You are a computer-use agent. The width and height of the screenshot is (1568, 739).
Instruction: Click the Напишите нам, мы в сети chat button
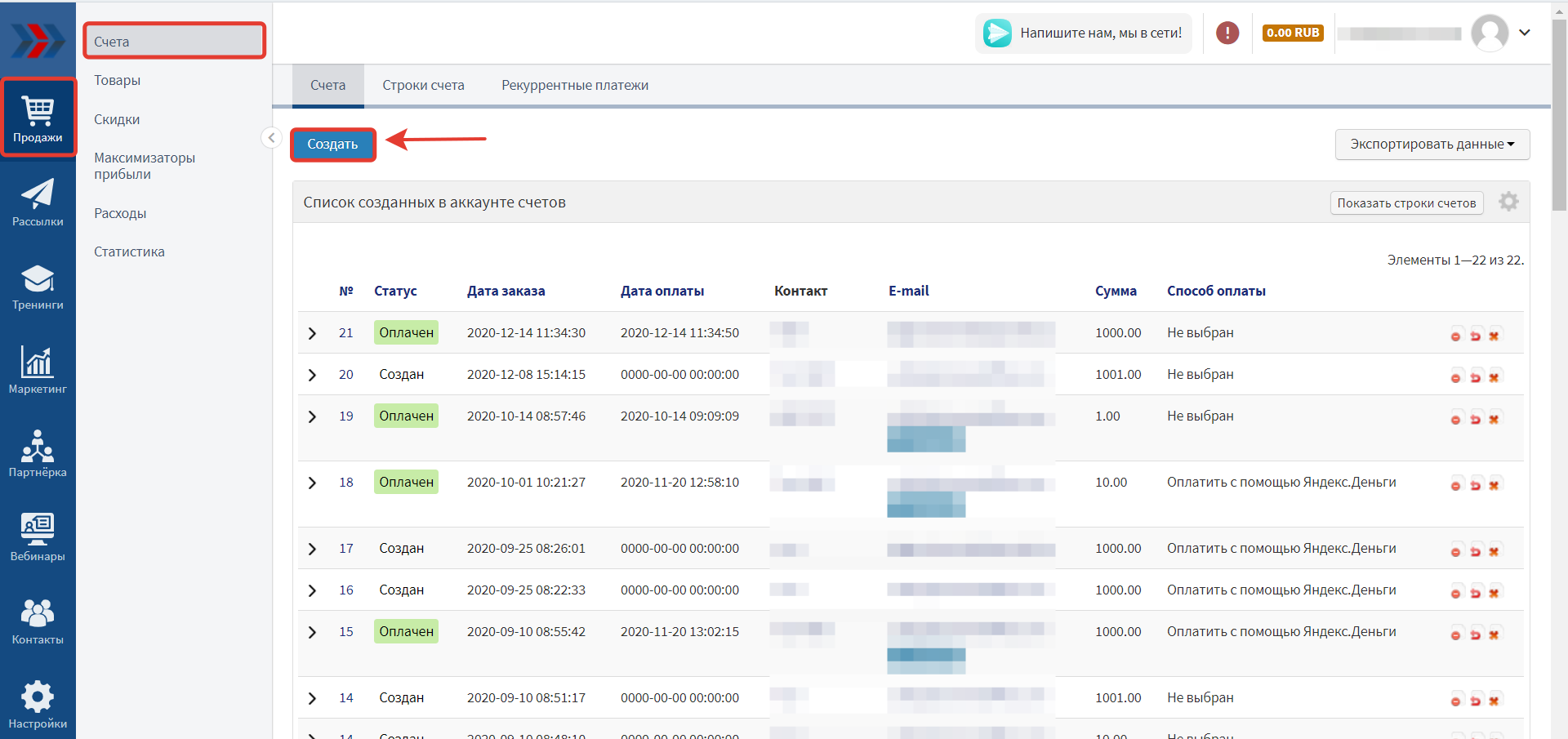point(1083,33)
